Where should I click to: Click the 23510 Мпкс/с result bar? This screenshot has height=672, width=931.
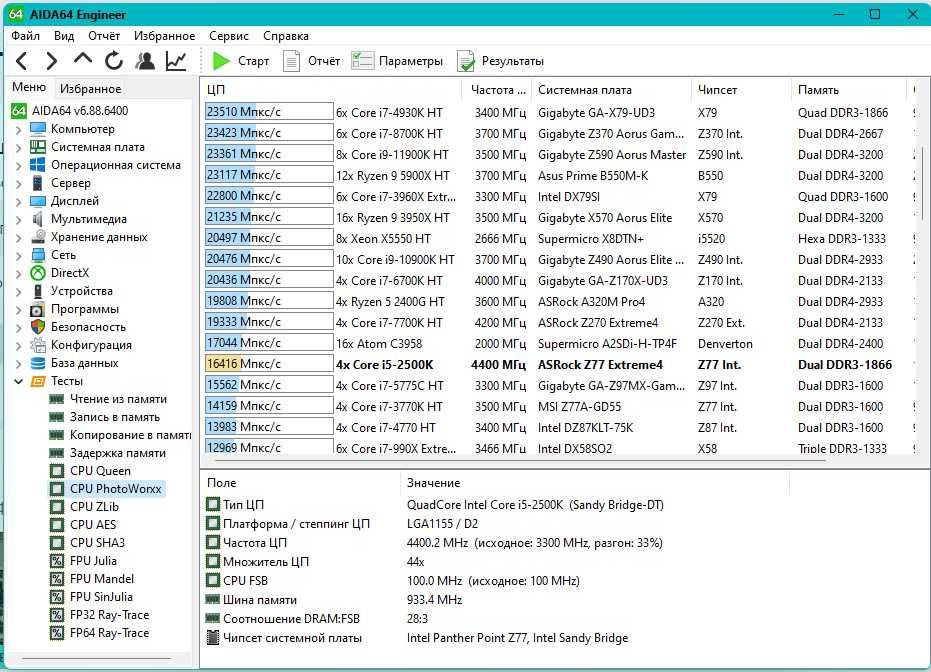point(269,112)
